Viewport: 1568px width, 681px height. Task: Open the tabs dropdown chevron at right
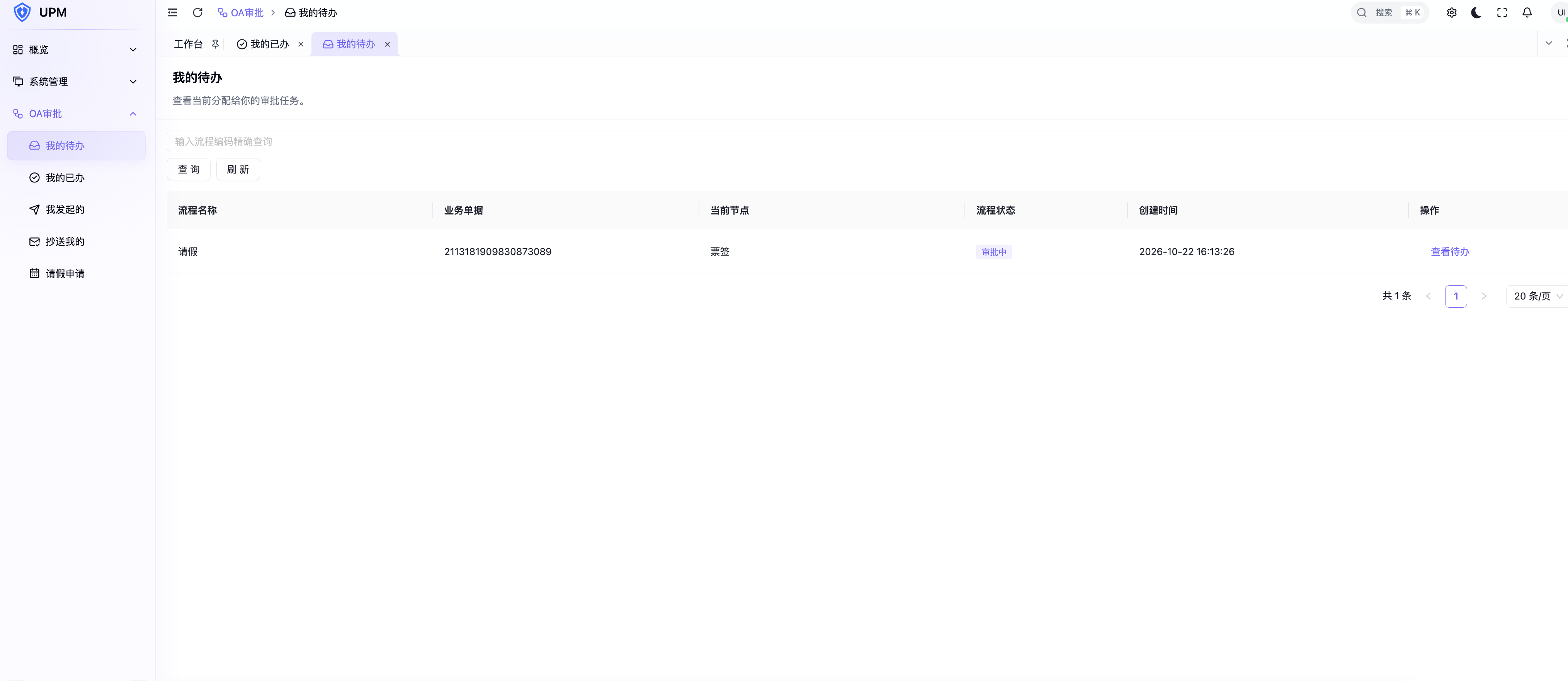pyautogui.click(x=1549, y=43)
